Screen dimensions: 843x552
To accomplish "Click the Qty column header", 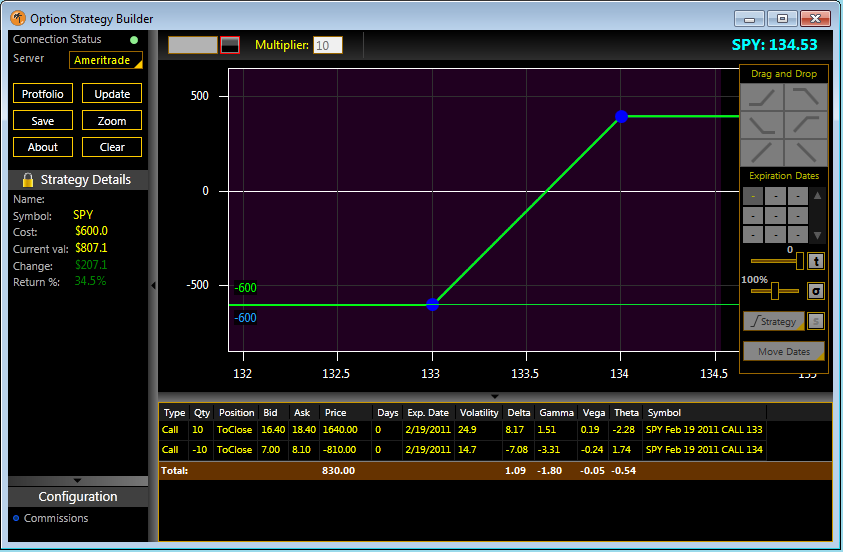I will point(202,412).
